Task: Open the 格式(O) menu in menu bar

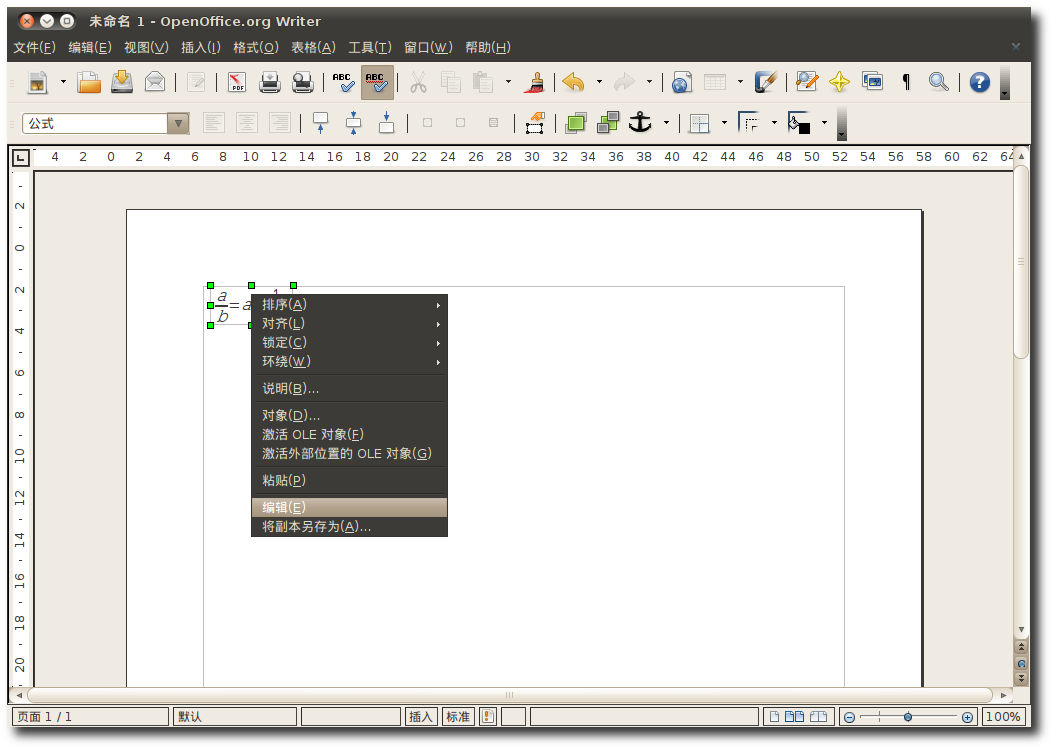Action: tap(255, 47)
